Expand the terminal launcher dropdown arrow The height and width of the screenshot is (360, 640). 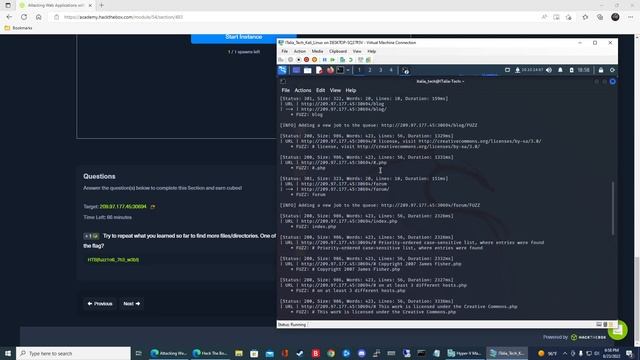348,70
